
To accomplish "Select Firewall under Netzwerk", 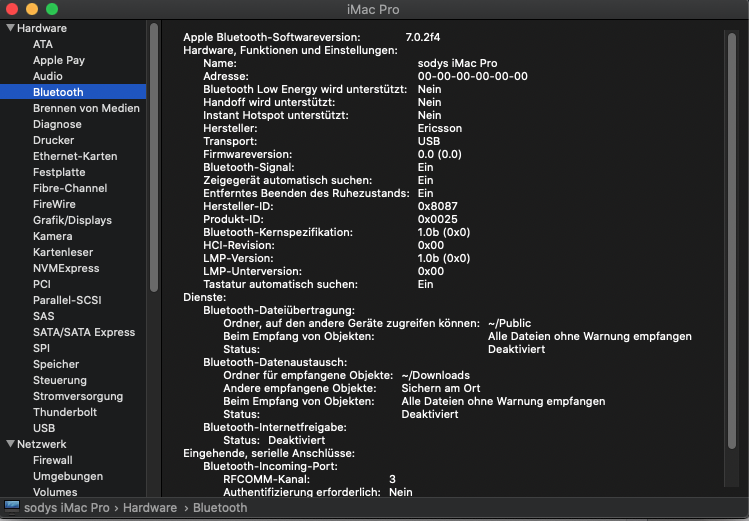I will click(53, 460).
